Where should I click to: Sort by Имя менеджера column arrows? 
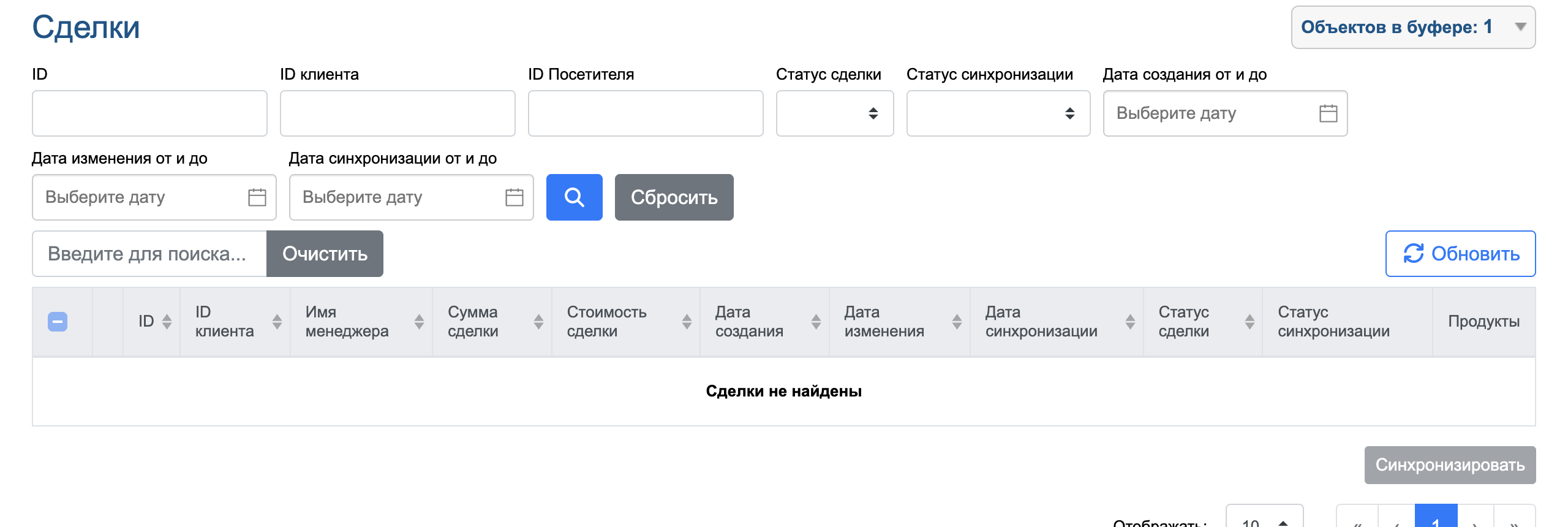click(419, 322)
